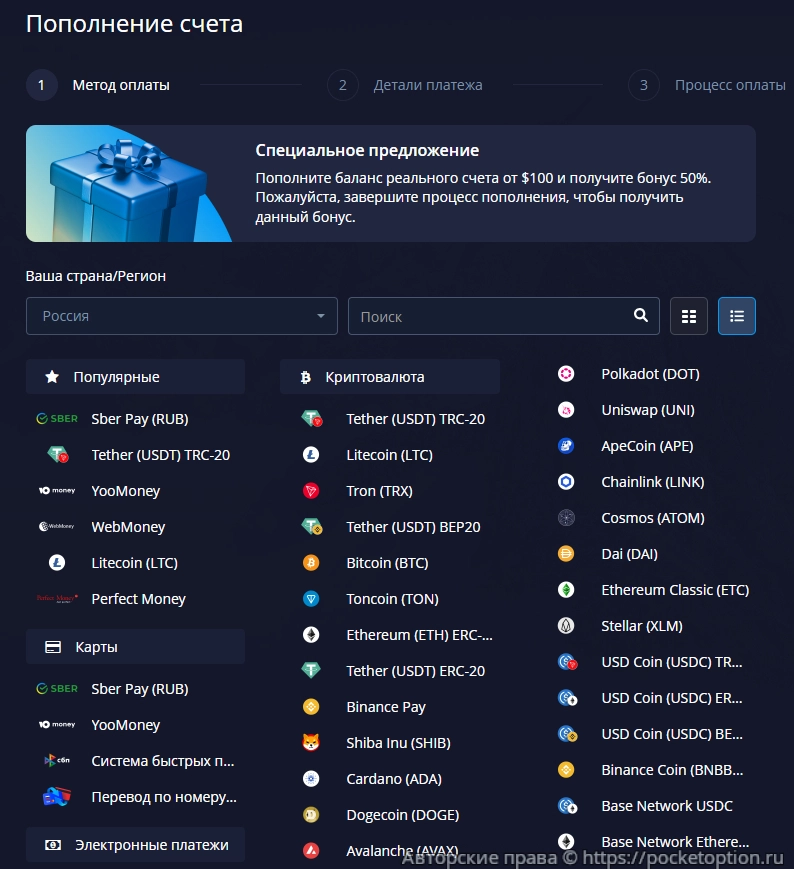Click the Поиск search field
This screenshot has width=794, height=869.
pos(503,316)
